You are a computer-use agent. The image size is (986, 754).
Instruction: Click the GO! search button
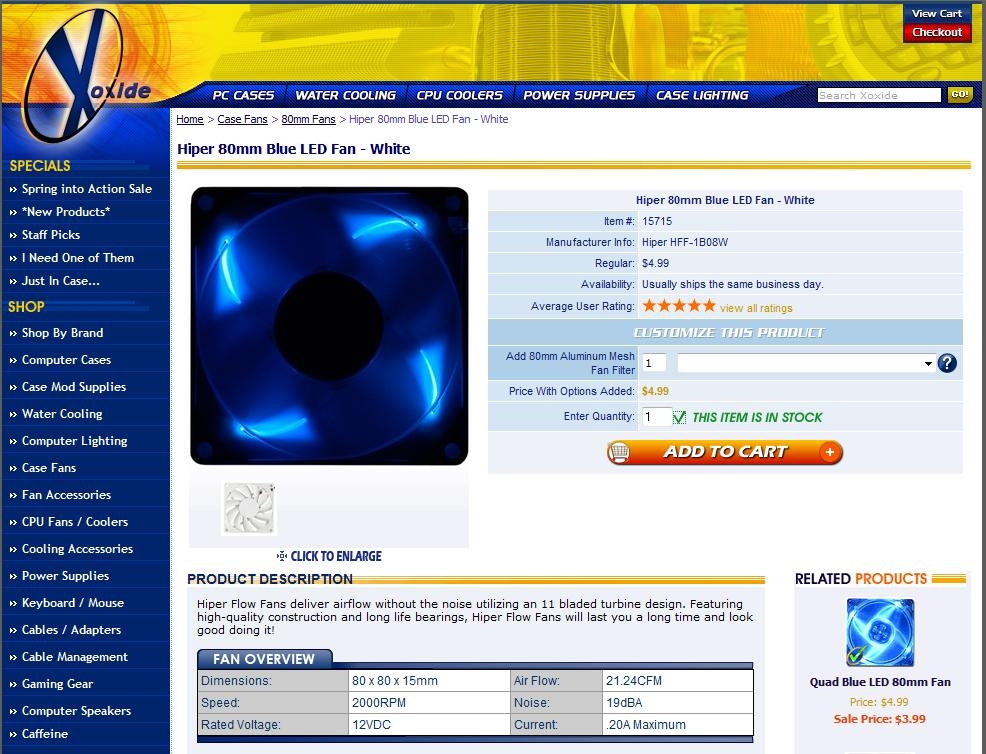(x=960, y=94)
